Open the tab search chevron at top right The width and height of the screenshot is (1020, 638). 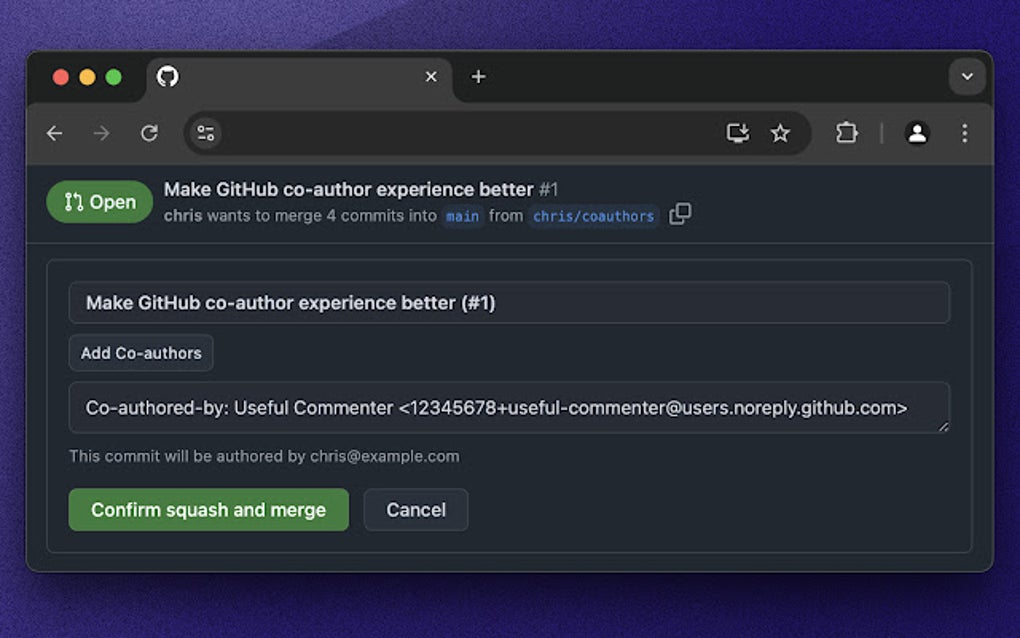pos(967,77)
